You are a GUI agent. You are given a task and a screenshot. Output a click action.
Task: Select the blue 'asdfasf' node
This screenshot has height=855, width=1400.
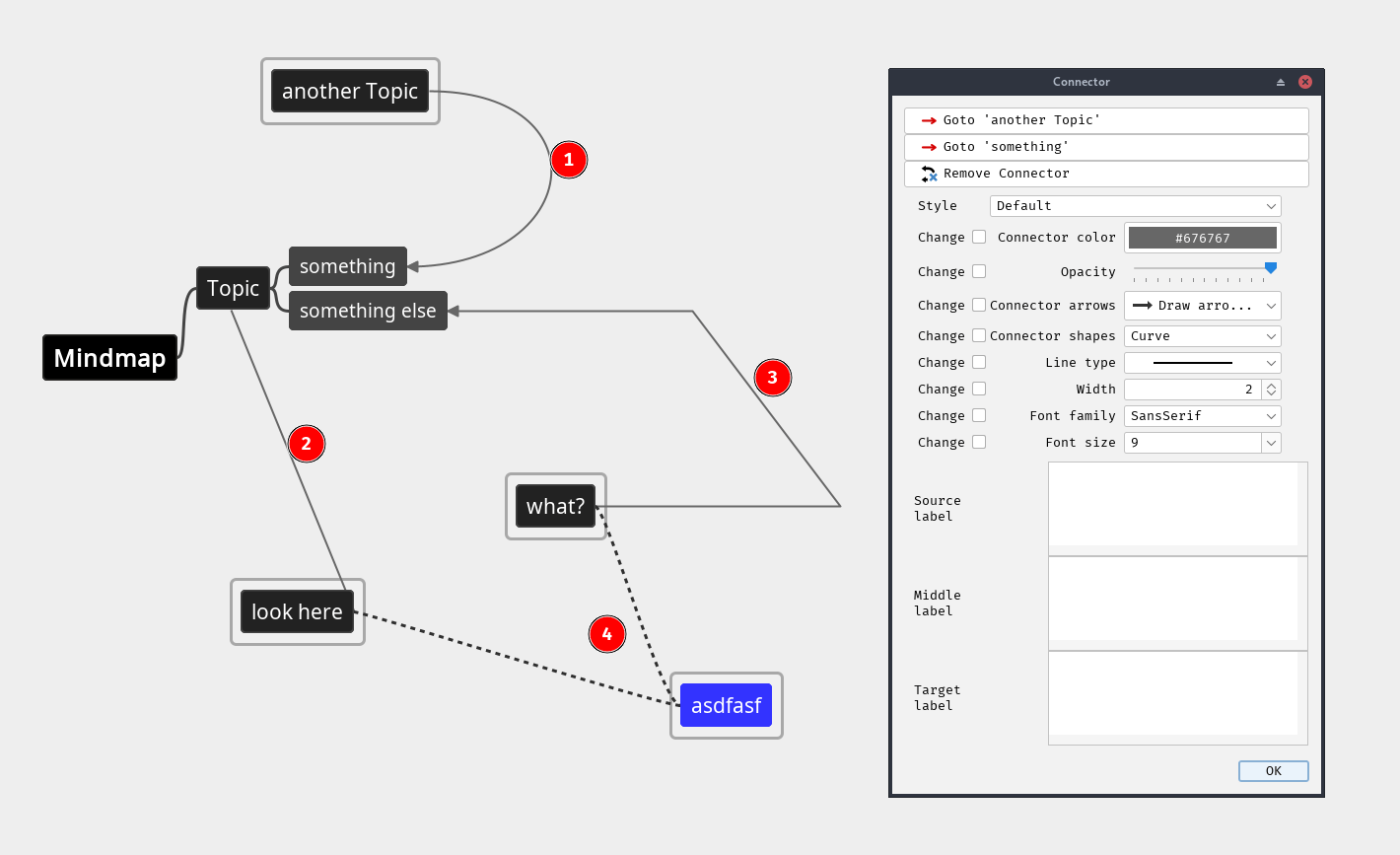pyautogui.click(x=726, y=705)
